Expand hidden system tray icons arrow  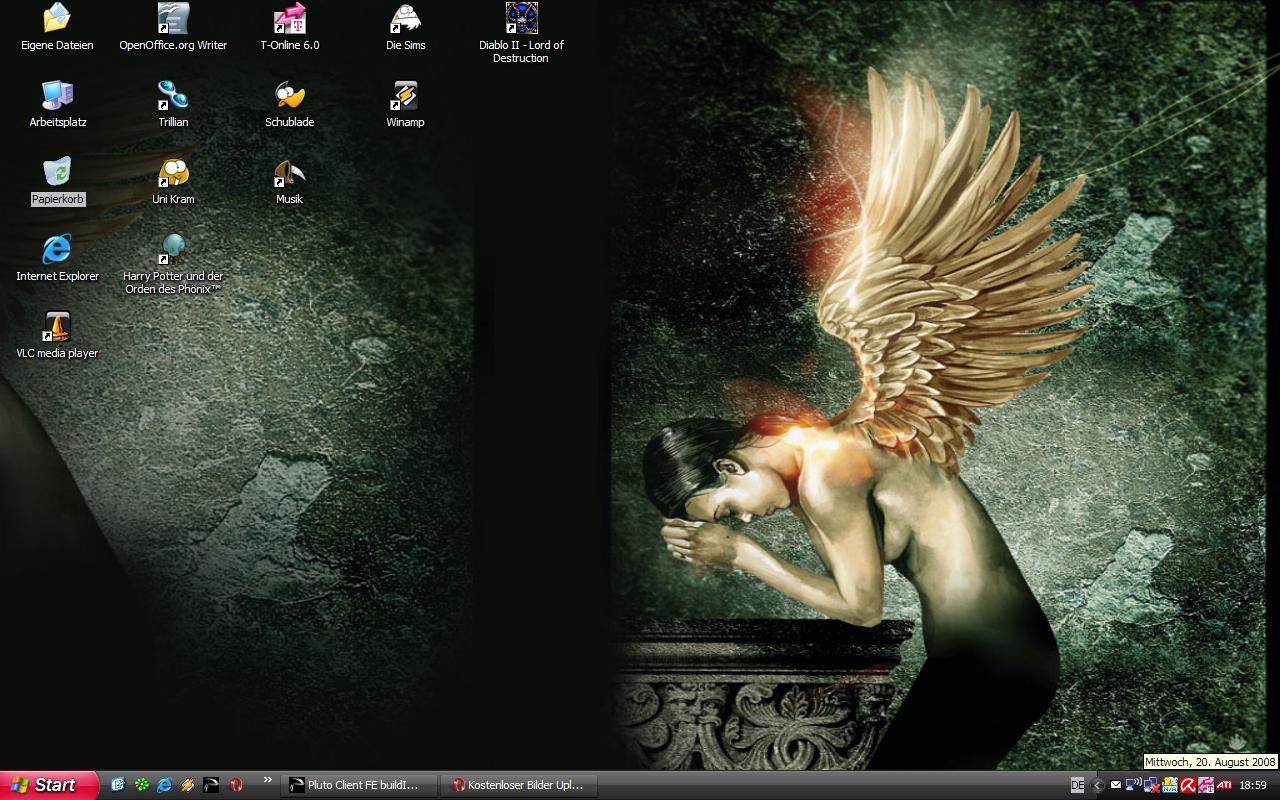pos(1098,785)
